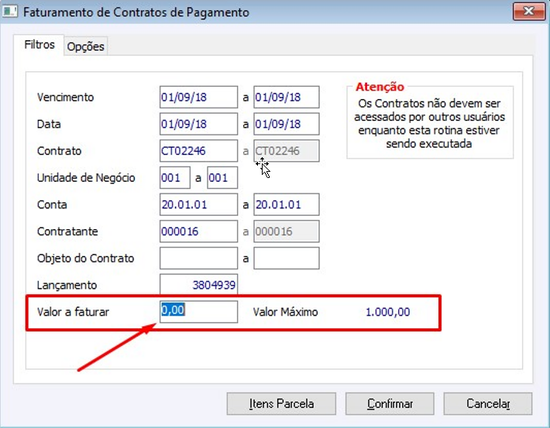Select the Data end date field
The image size is (550, 428).
click(x=286, y=124)
